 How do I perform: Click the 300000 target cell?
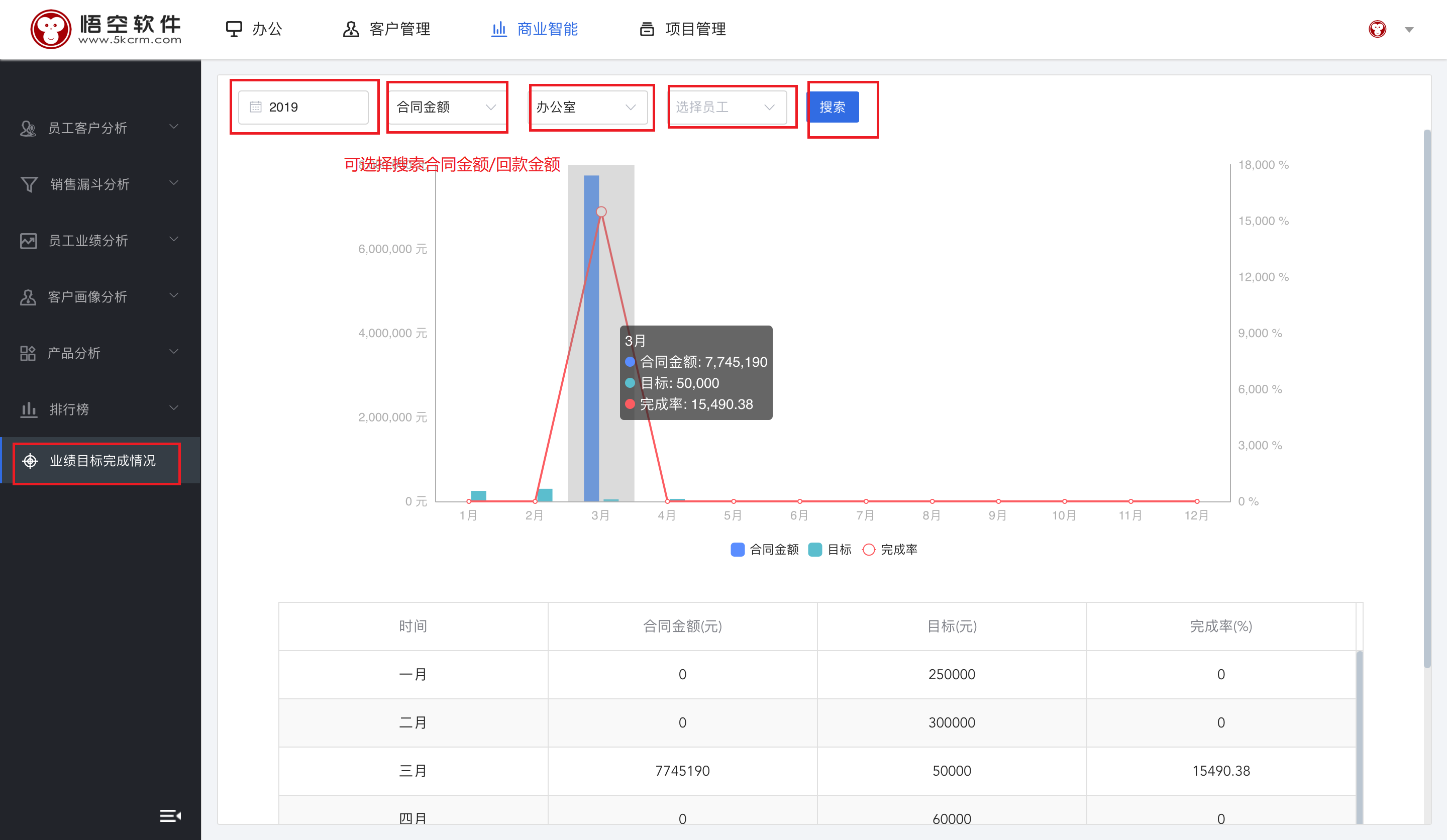952,723
